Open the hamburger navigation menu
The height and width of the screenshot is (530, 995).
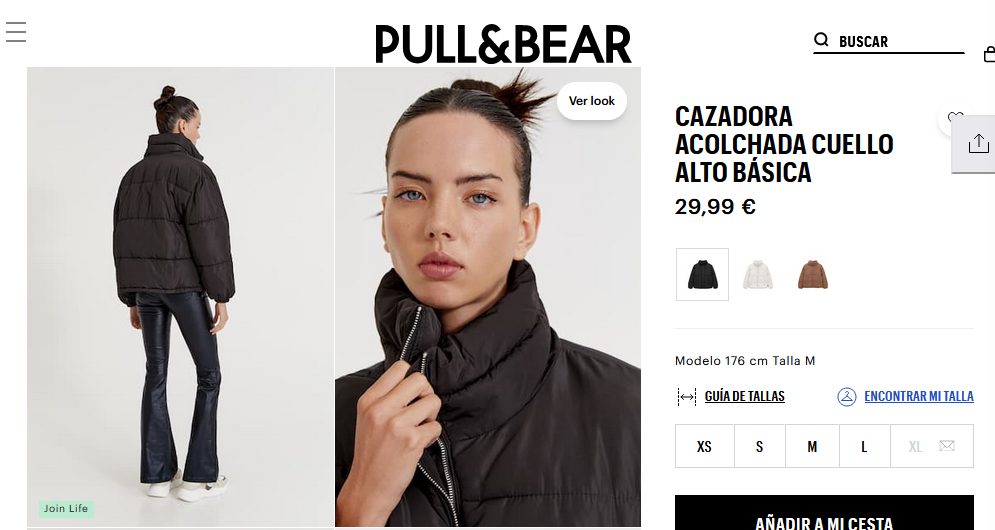16,32
